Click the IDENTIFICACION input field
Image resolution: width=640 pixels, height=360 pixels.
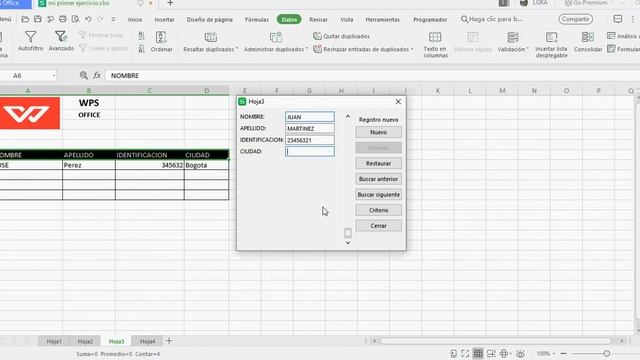[x=310, y=140]
